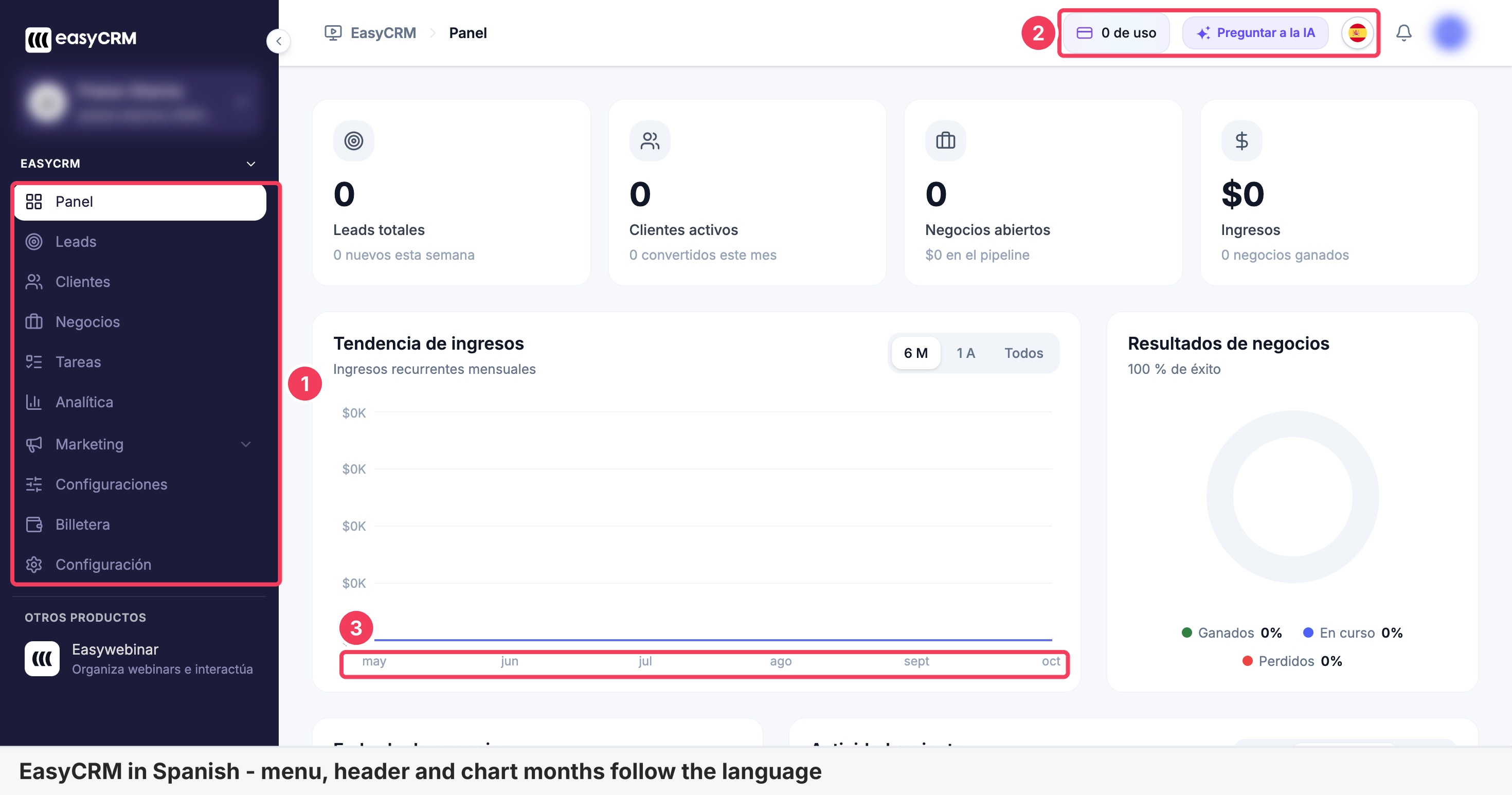Click the Negocios abiertos briefcase icon
This screenshot has width=1512, height=795.
pyautogui.click(x=946, y=141)
